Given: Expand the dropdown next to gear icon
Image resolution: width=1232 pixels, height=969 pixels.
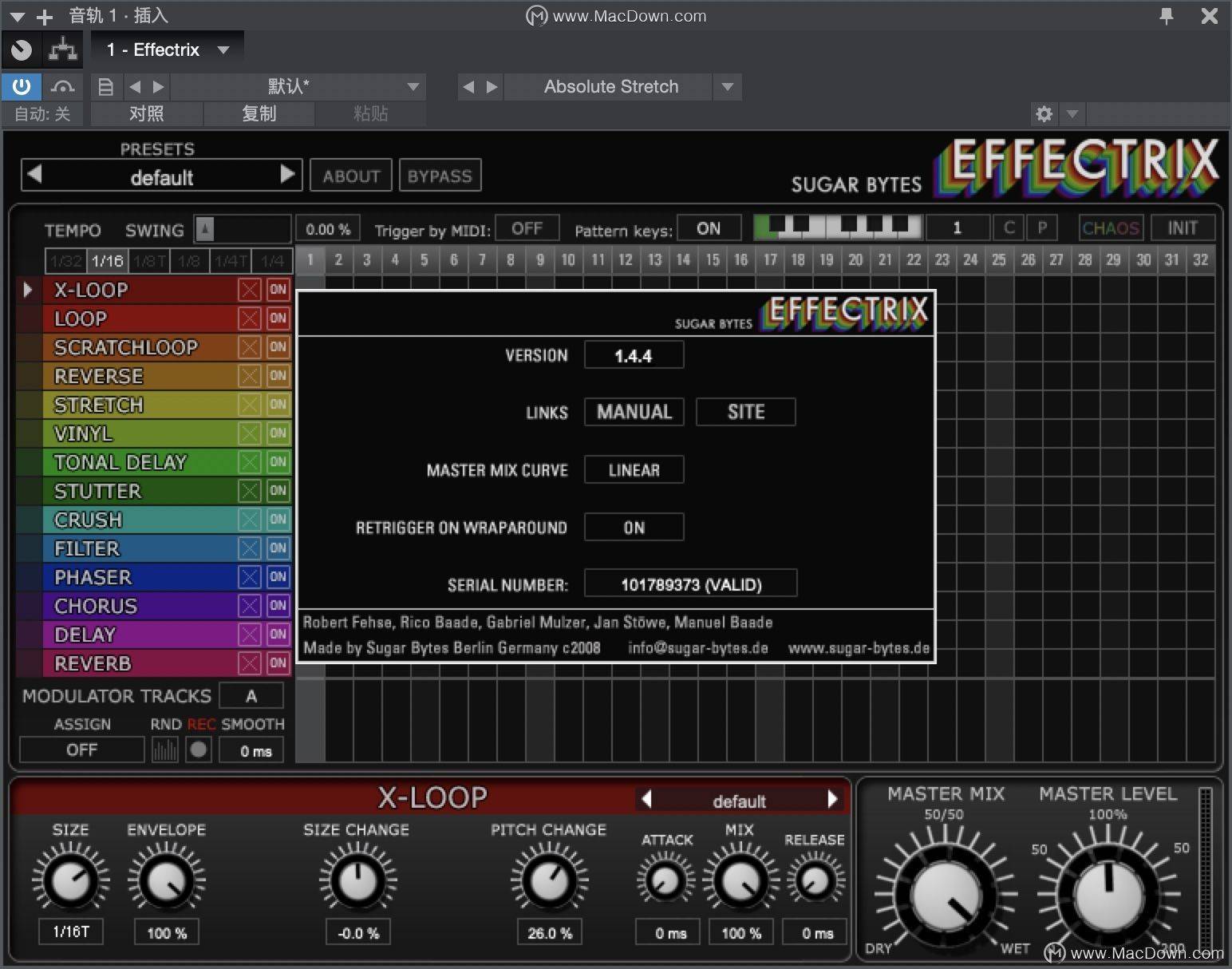Looking at the screenshot, I should 1072,114.
